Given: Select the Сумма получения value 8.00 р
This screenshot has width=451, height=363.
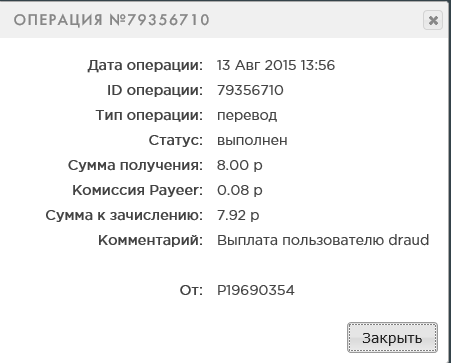Looking at the screenshot, I should (x=239, y=165).
